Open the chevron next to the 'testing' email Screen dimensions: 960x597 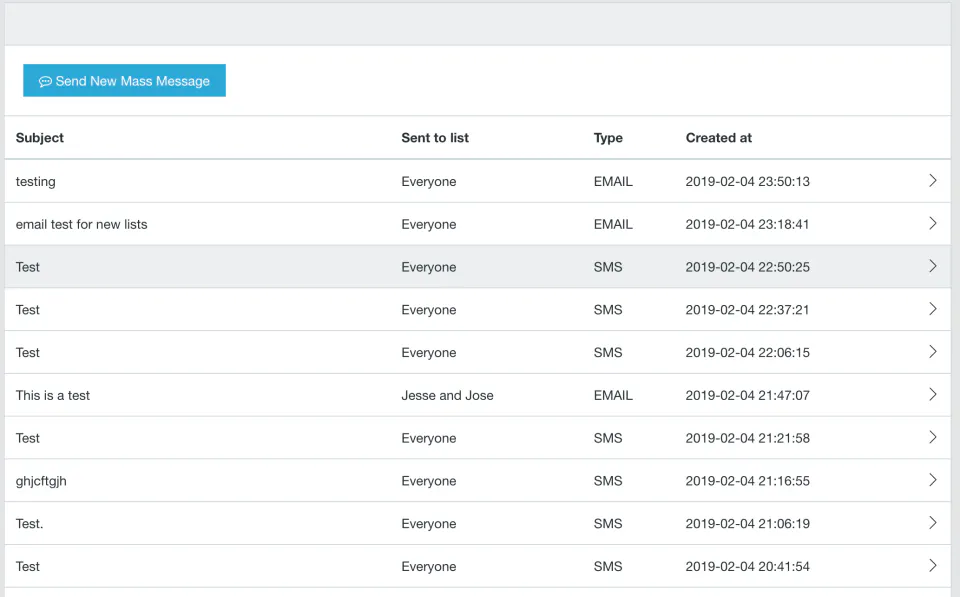[932, 181]
